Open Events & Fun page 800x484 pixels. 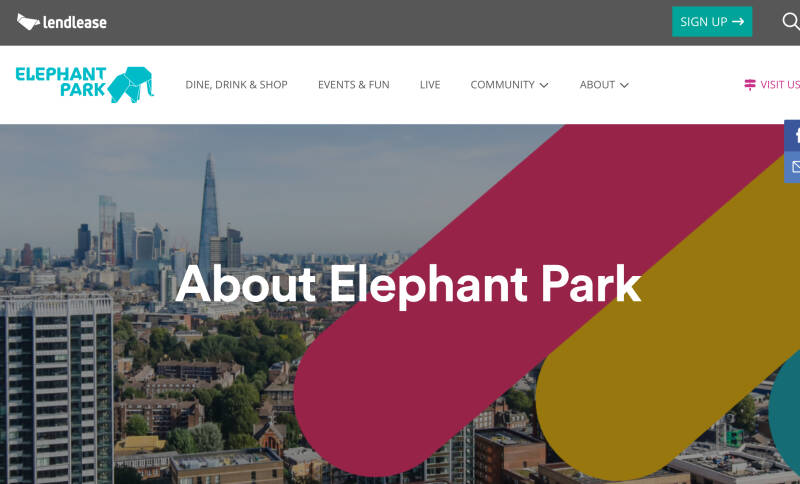coord(354,85)
